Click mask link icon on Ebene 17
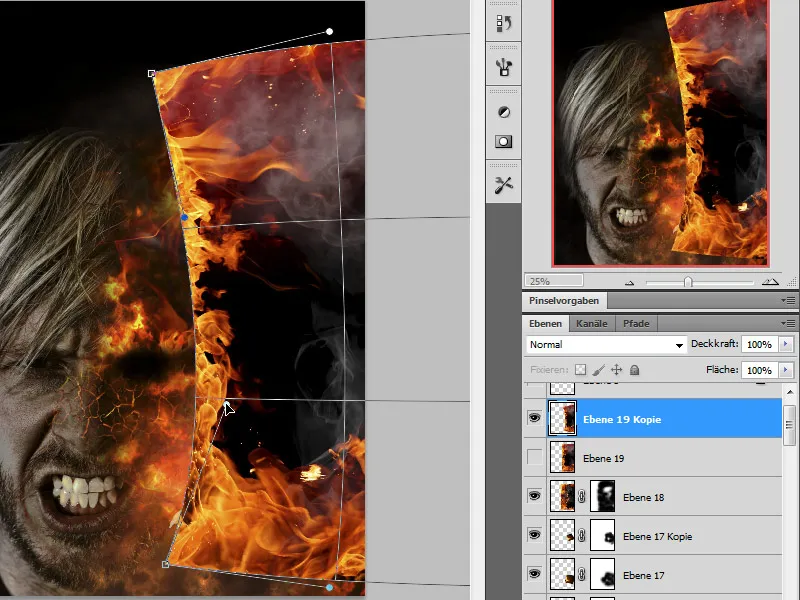The image size is (800, 600). point(582,574)
